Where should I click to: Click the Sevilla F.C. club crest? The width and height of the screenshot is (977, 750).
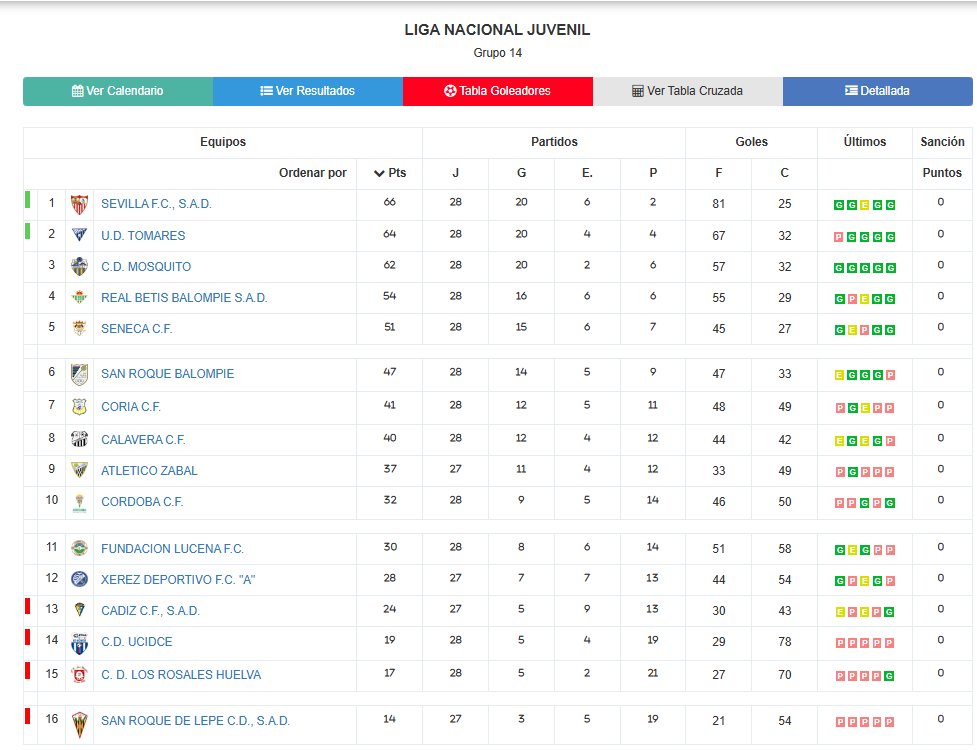click(x=79, y=204)
